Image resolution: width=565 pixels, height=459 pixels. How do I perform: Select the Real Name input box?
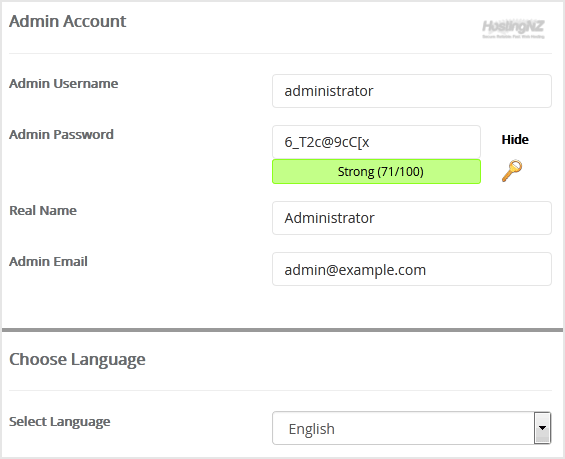411,218
